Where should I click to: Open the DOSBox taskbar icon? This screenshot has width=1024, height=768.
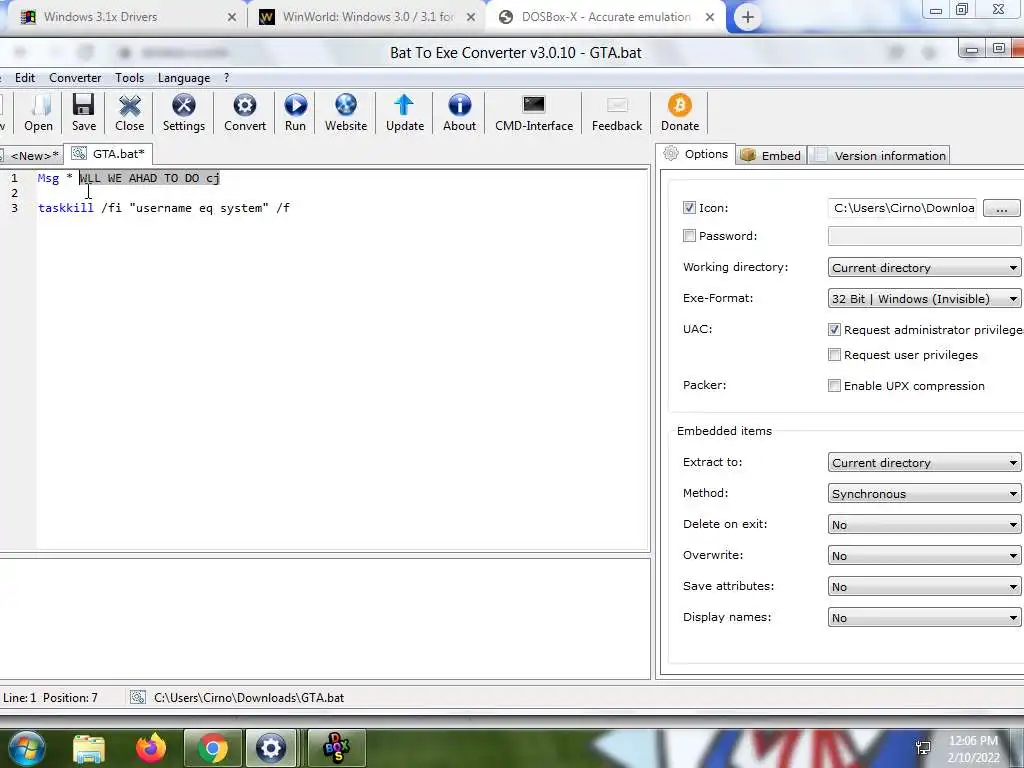(337, 748)
